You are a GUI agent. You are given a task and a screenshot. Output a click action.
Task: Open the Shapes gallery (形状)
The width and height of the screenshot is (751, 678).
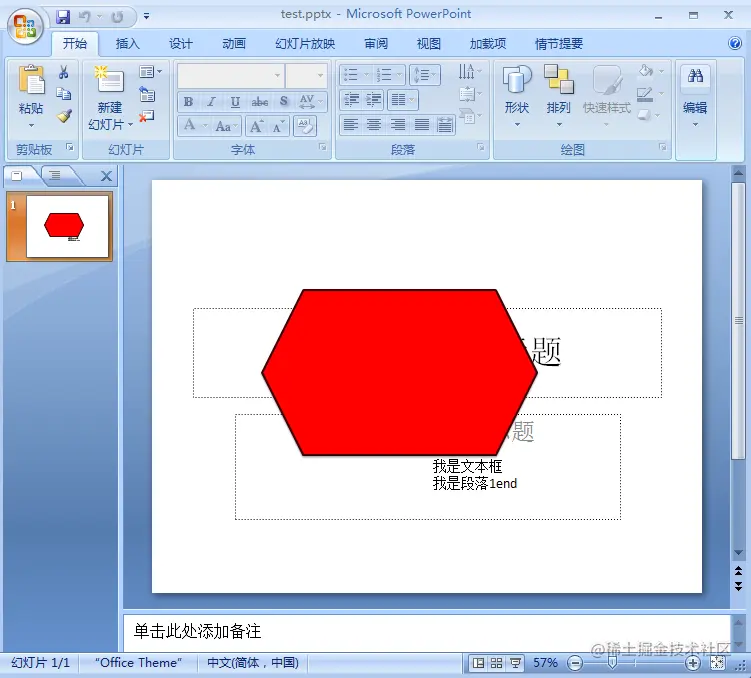(517, 96)
